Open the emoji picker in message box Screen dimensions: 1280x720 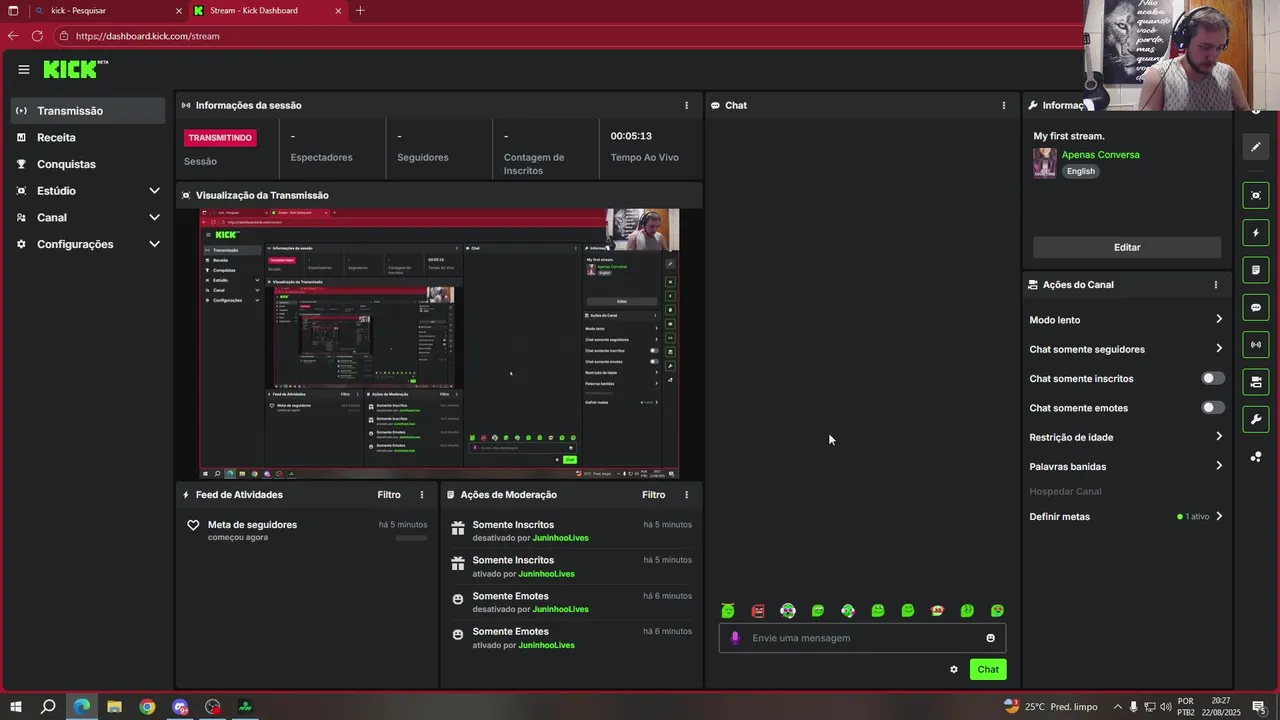point(991,638)
